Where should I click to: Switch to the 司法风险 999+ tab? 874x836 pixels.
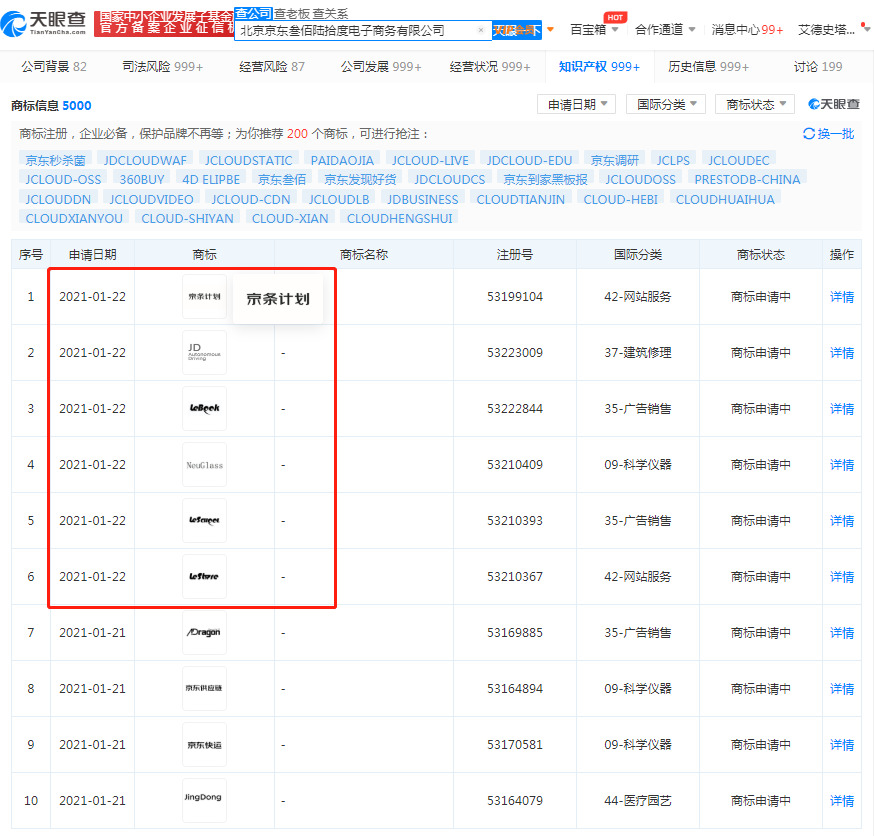pos(163,67)
